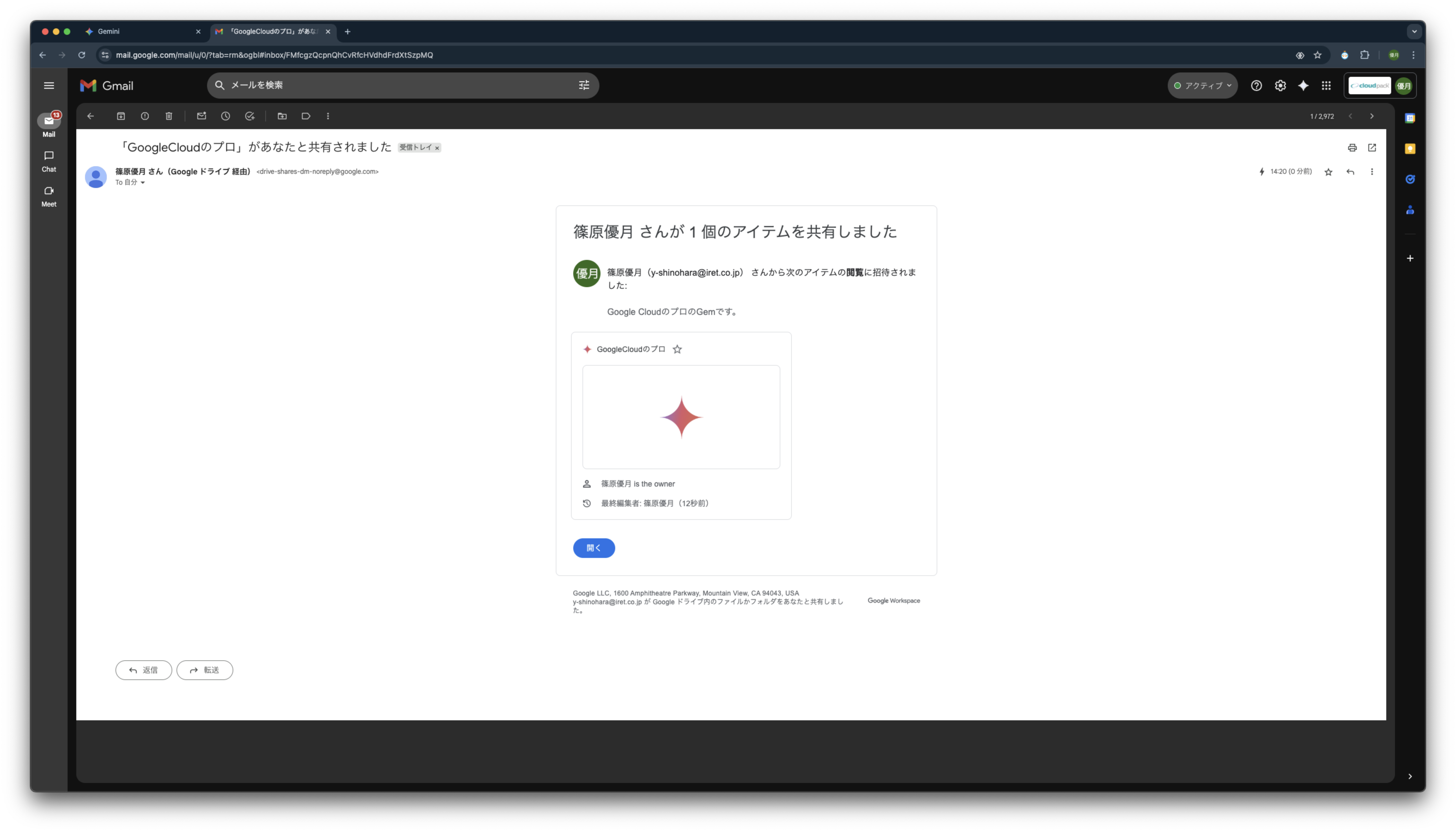
Task: Show search options filter icon
Action: point(583,85)
